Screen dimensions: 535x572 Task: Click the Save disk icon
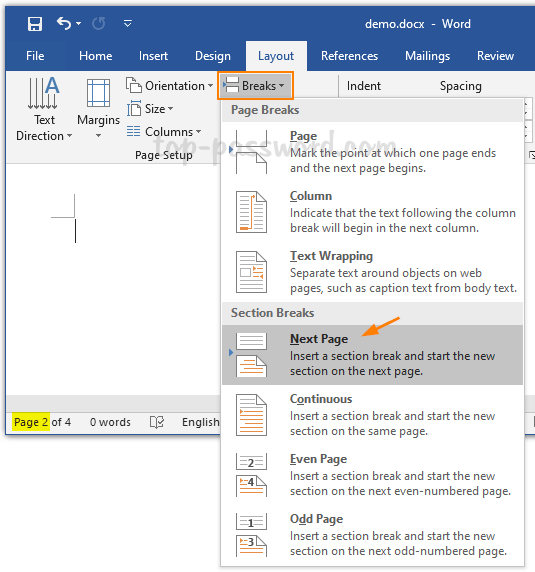(35, 24)
